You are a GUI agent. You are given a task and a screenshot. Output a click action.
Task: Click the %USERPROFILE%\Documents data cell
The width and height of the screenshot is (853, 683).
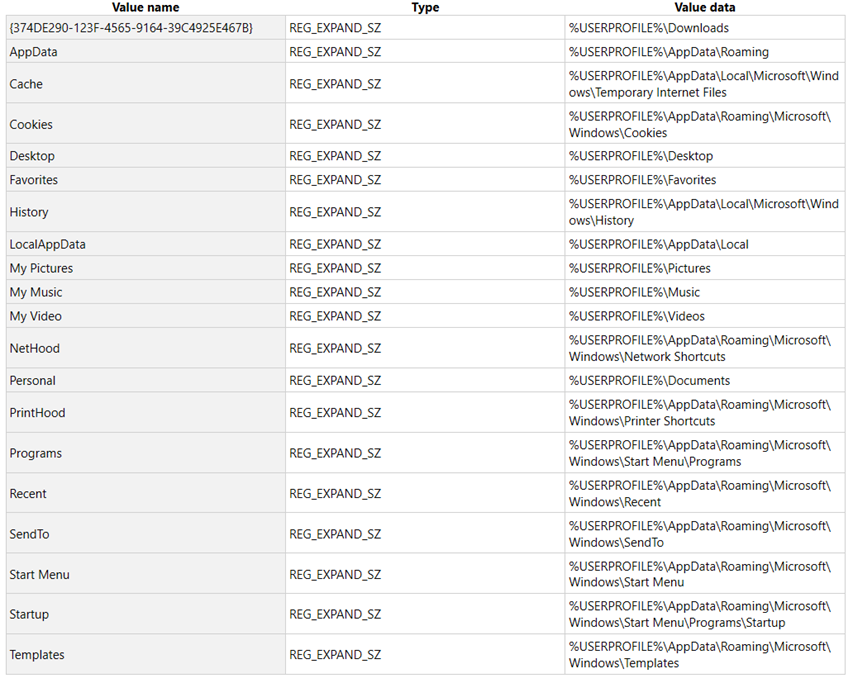[x=704, y=380]
